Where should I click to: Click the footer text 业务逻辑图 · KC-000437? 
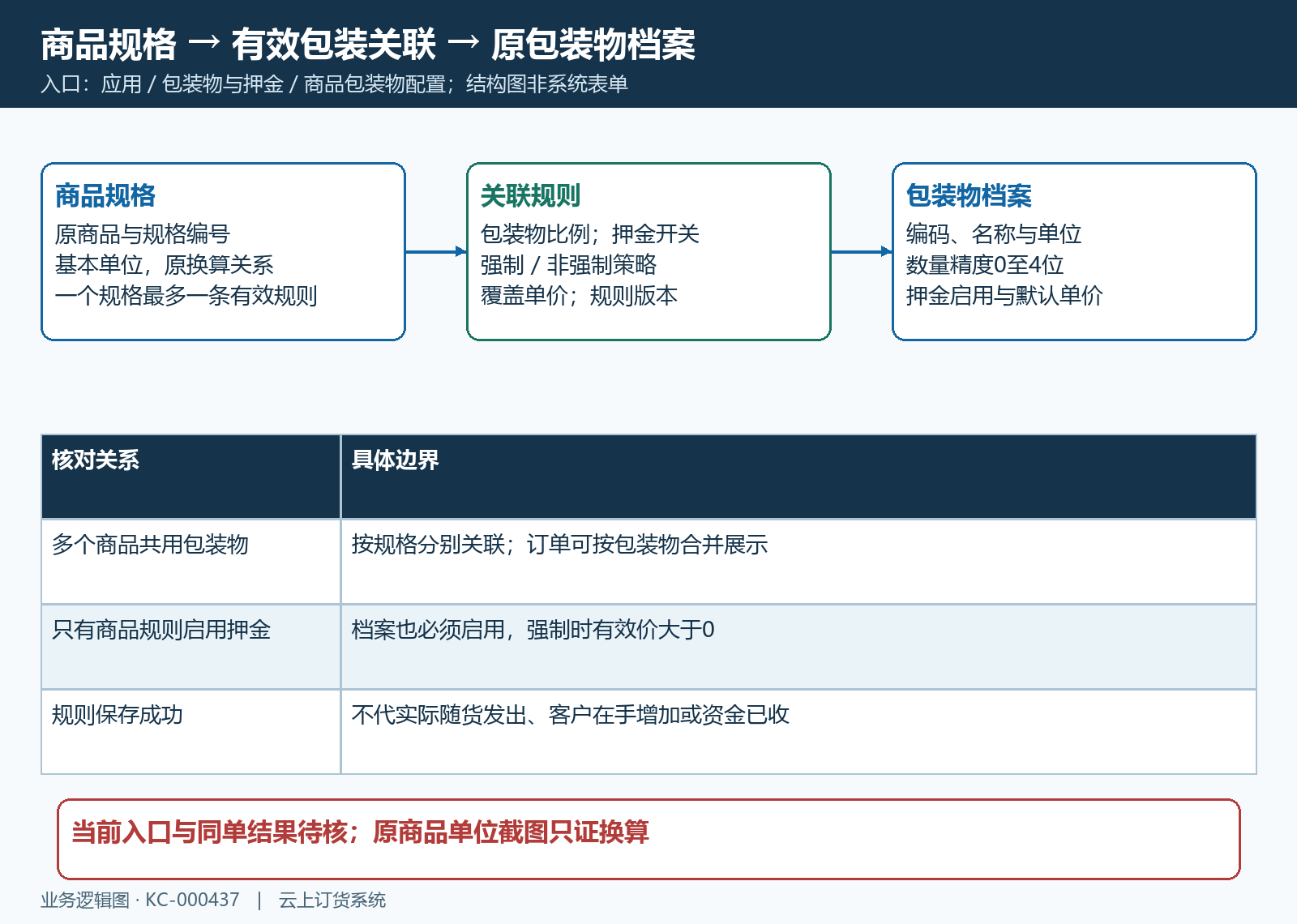pyautogui.click(x=140, y=900)
